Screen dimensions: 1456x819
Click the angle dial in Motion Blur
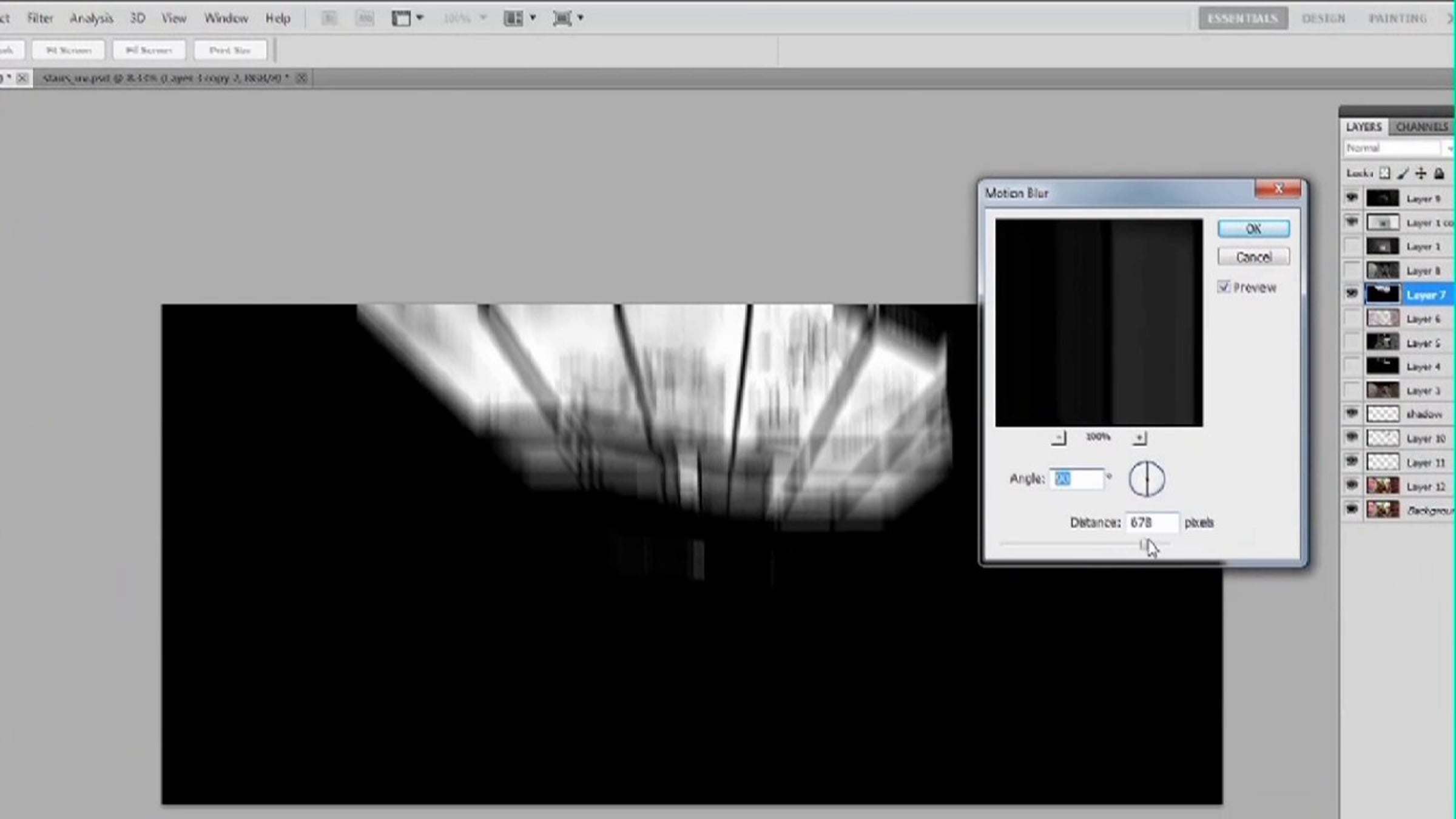tap(1147, 479)
